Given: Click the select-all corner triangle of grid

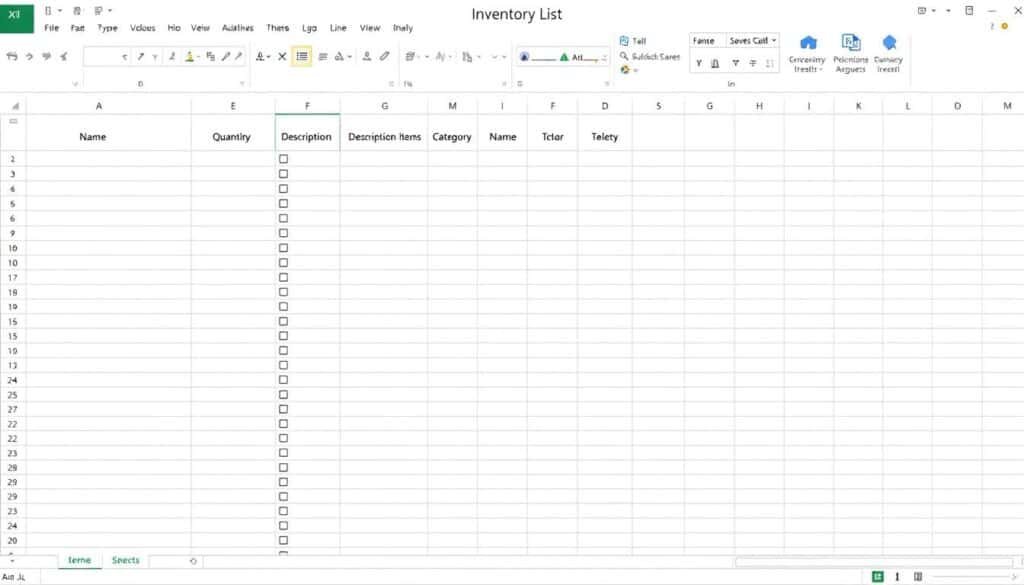Looking at the screenshot, I should point(15,106).
